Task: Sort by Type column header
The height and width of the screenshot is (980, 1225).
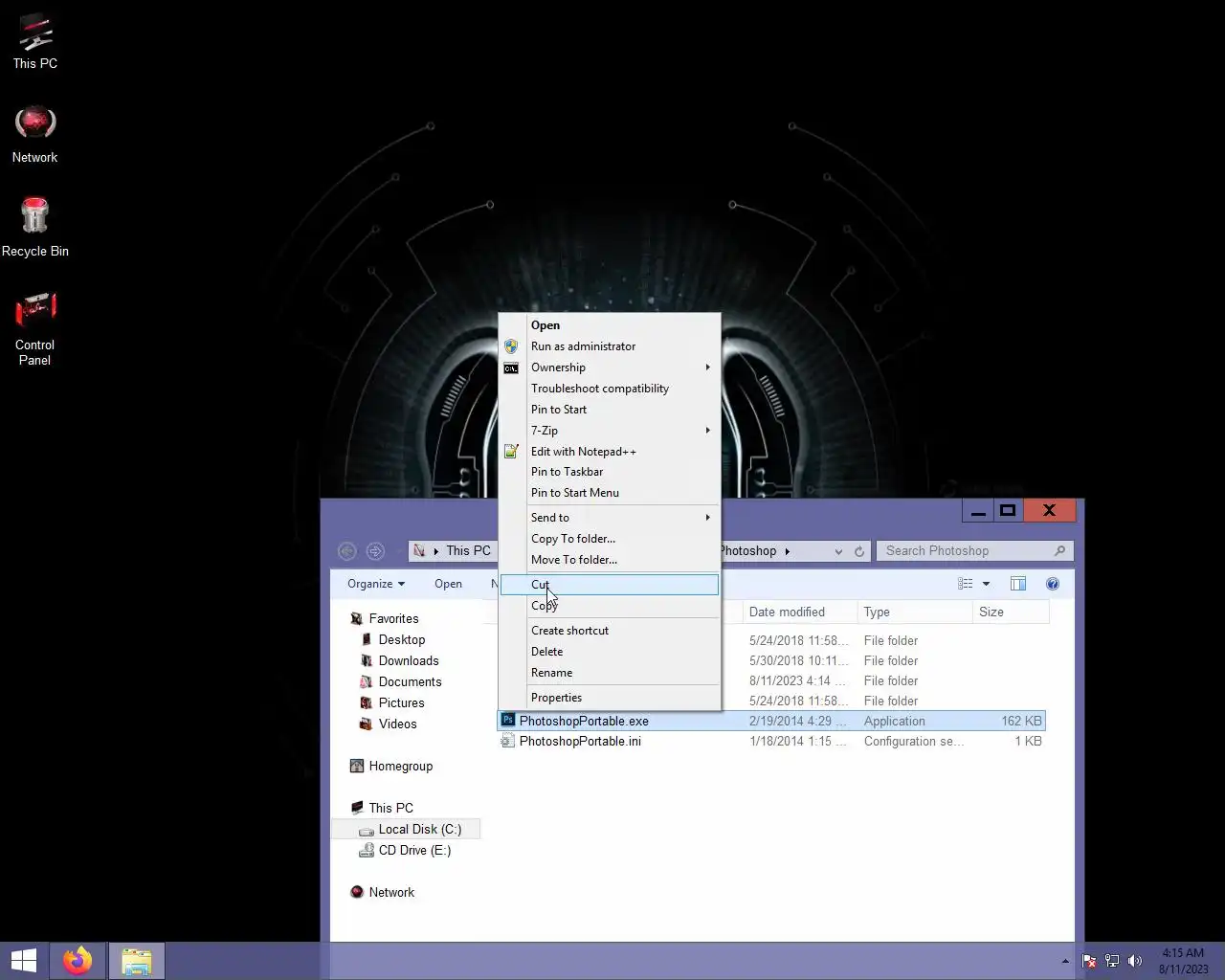Action: click(914, 612)
